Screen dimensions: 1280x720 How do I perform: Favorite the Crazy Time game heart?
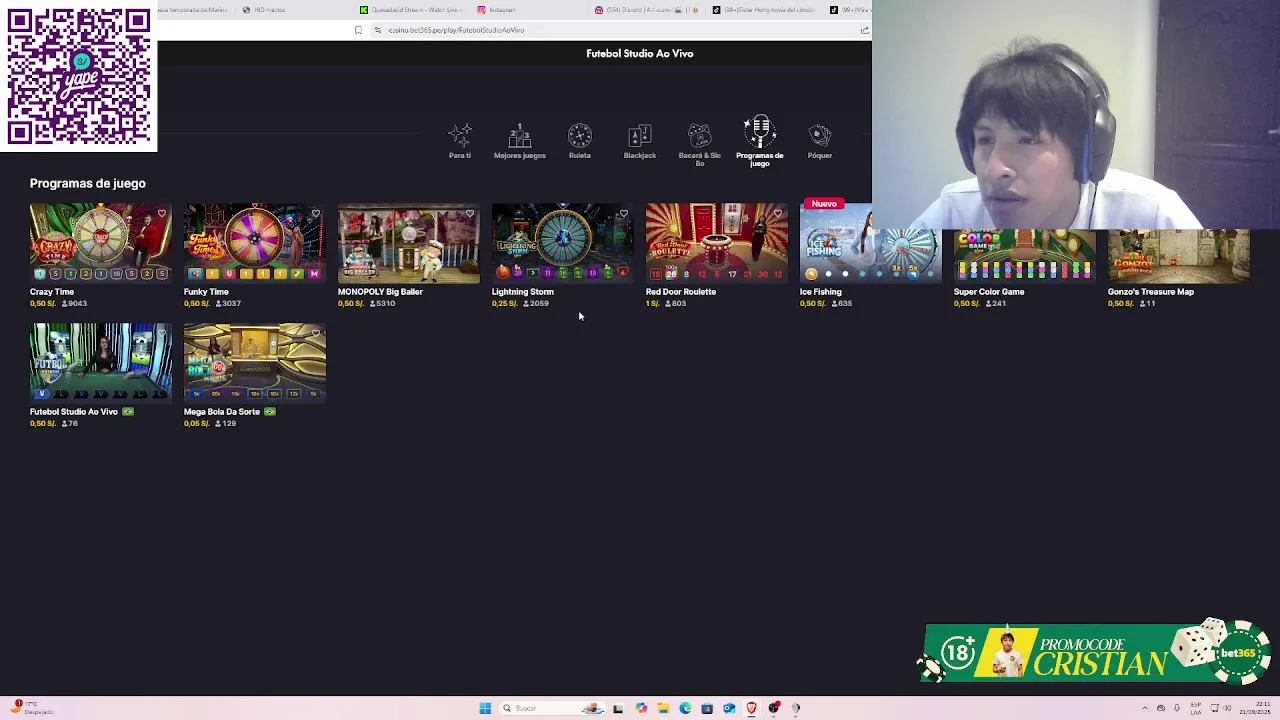(x=162, y=213)
